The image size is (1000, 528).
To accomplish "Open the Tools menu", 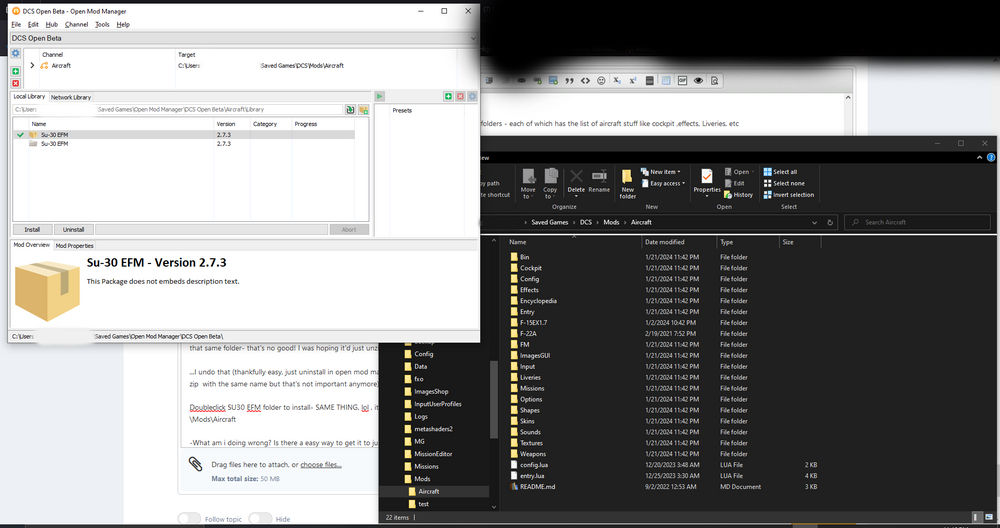I will (x=102, y=25).
